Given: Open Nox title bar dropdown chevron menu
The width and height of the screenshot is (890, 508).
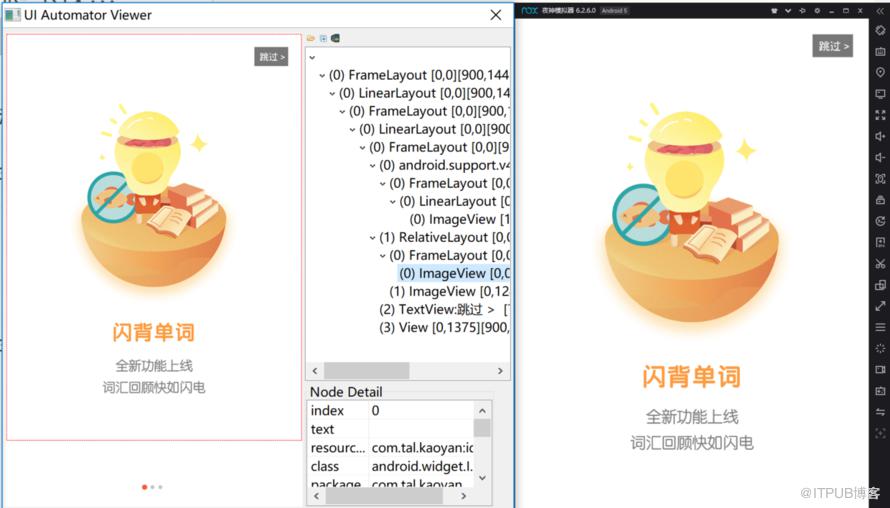Looking at the screenshot, I should tap(788, 10).
